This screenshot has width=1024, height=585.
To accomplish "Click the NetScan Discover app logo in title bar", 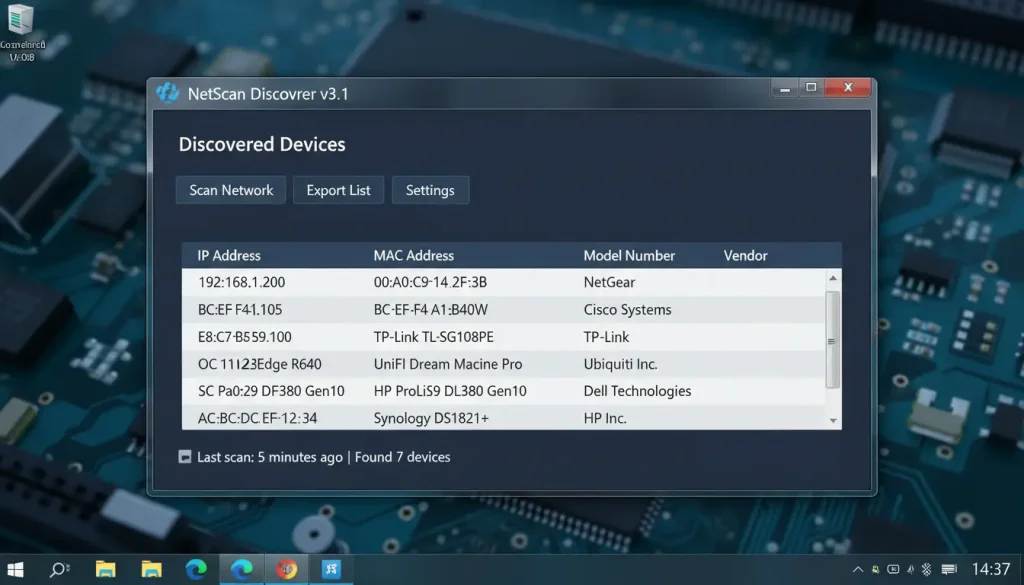I will tap(167, 93).
